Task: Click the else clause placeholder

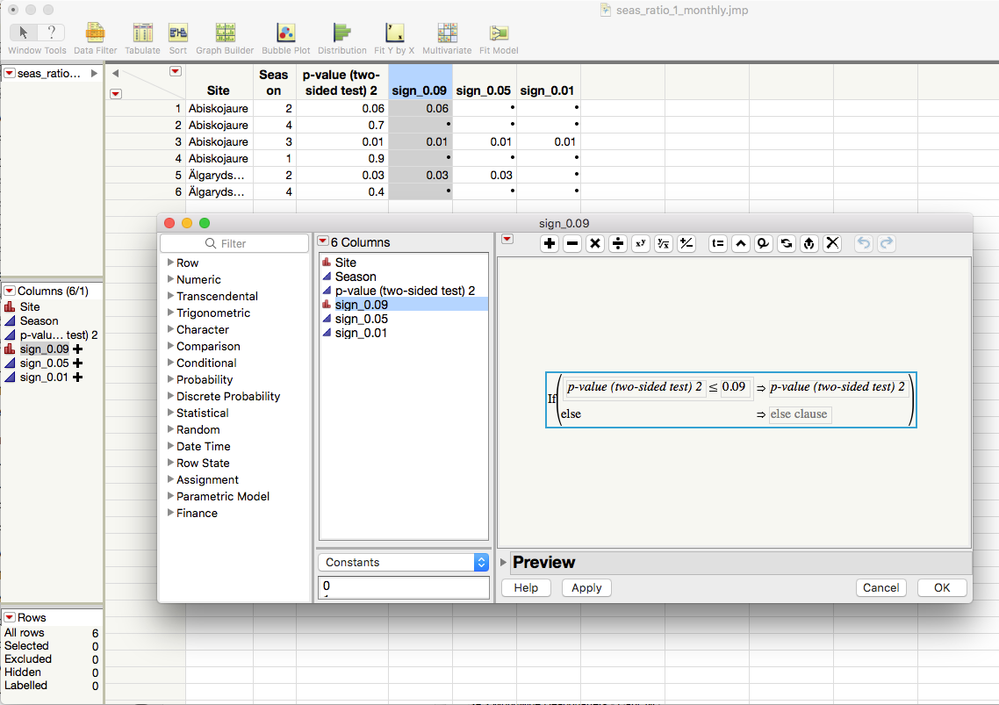Action: point(799,414)
